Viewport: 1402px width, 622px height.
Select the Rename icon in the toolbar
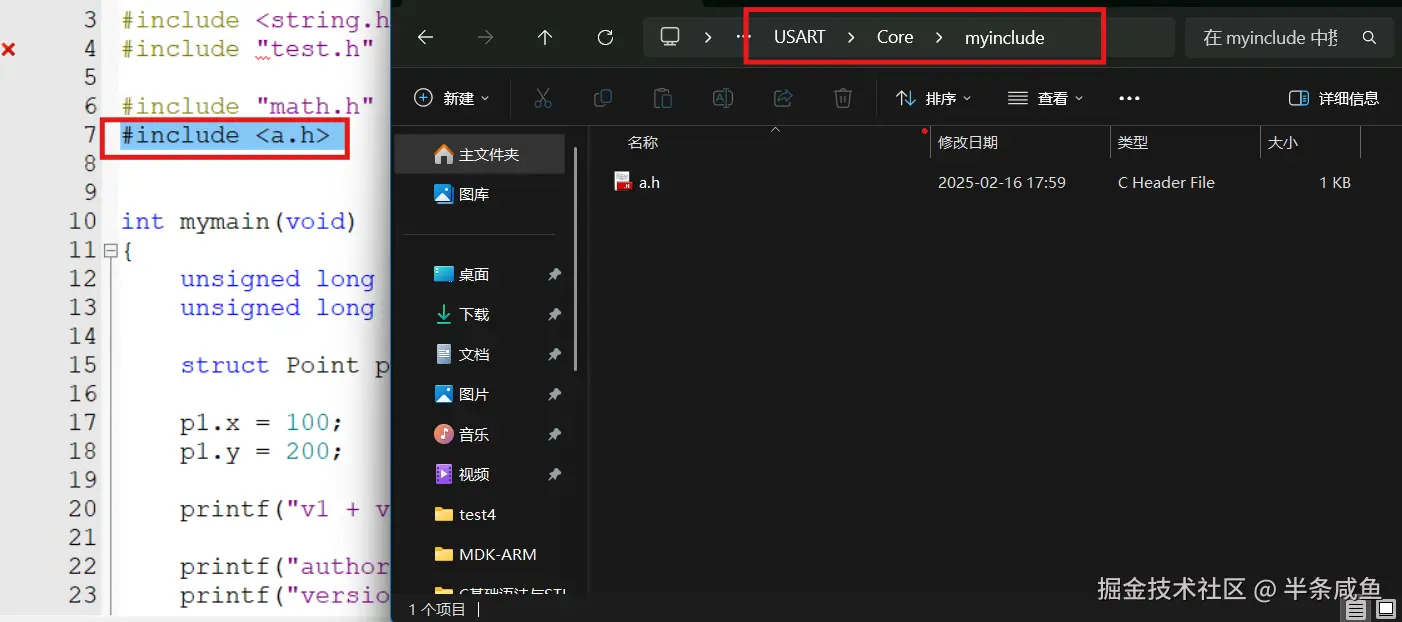722,97
